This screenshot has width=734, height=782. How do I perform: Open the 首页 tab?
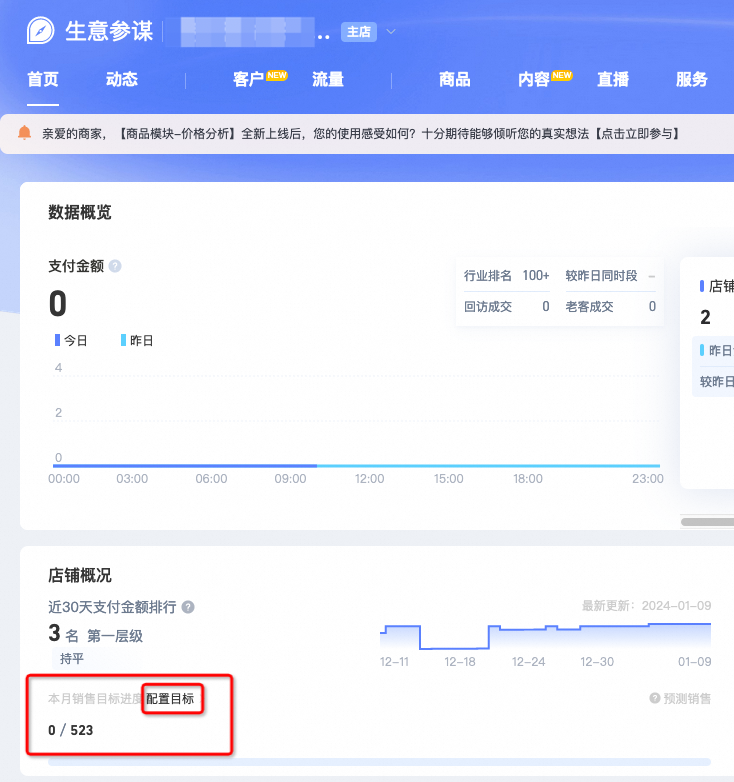coord(43,79)
